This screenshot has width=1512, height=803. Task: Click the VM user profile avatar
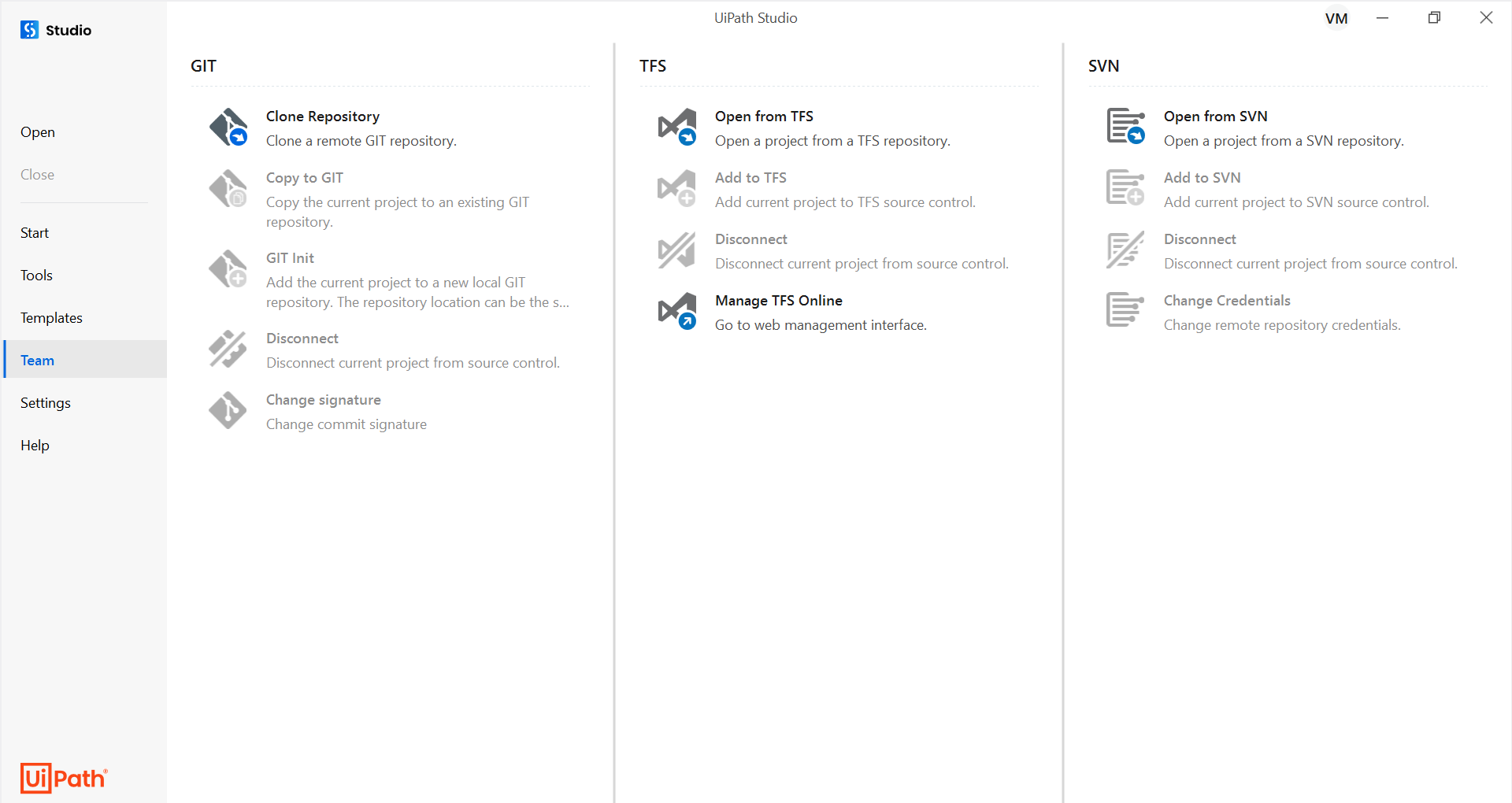[x=1336, y=19]
